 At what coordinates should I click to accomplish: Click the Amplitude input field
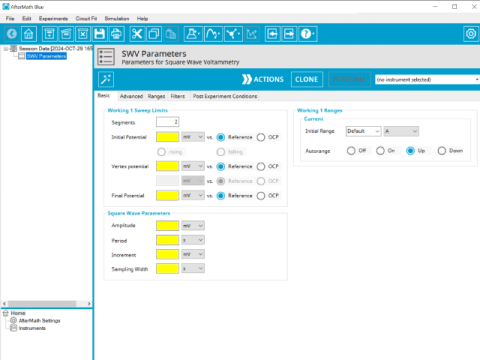tap(167, 226)
